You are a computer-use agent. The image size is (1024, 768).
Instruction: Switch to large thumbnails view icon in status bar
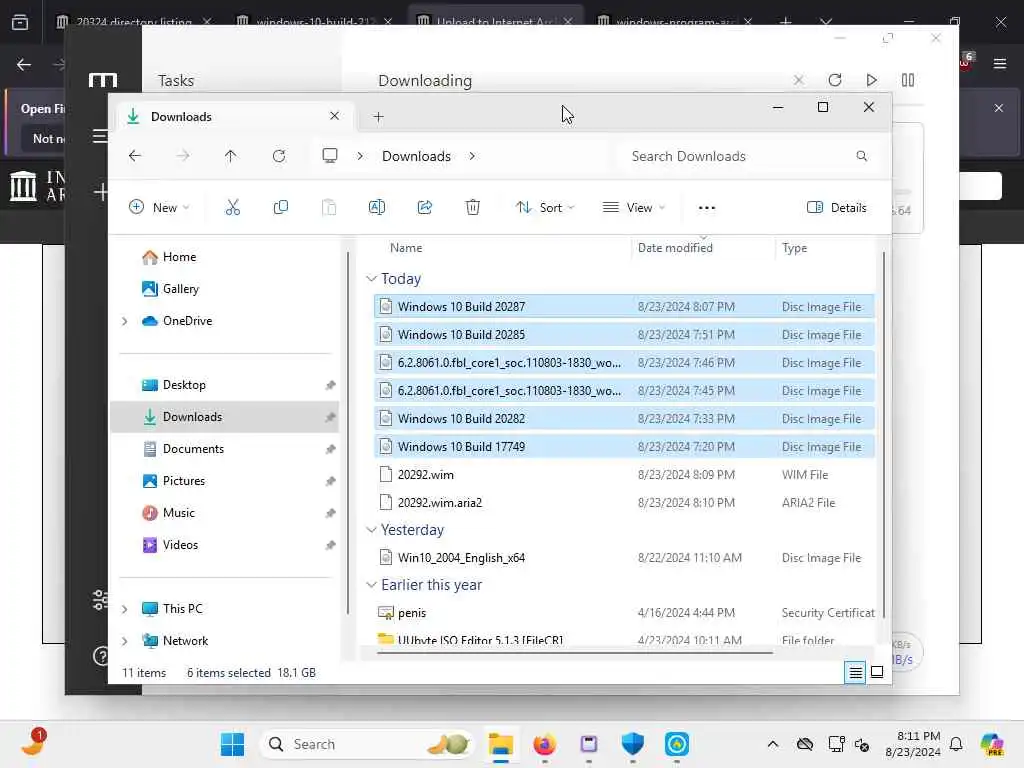pyautogui.click(x=877, y=672)
